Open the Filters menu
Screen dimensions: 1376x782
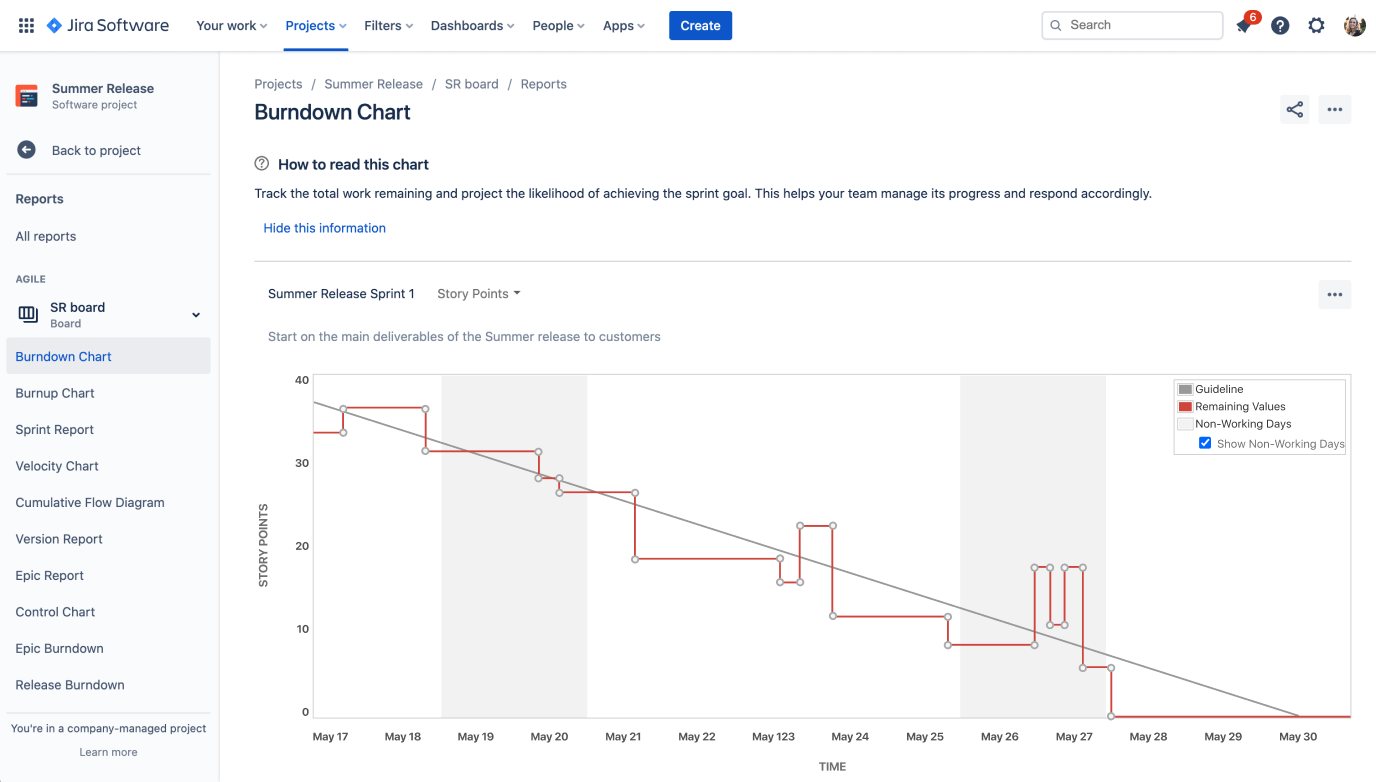[388, 26]
